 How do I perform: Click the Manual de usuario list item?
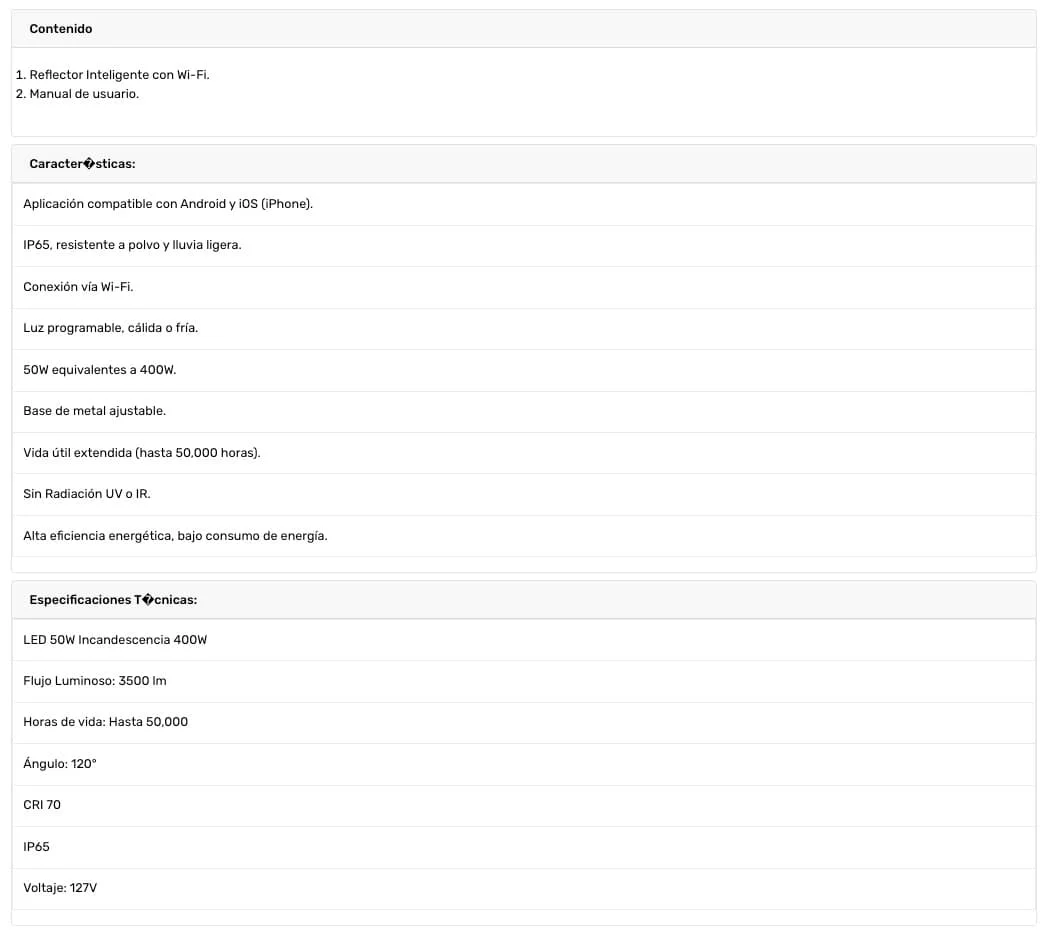[x=84, y=94]
